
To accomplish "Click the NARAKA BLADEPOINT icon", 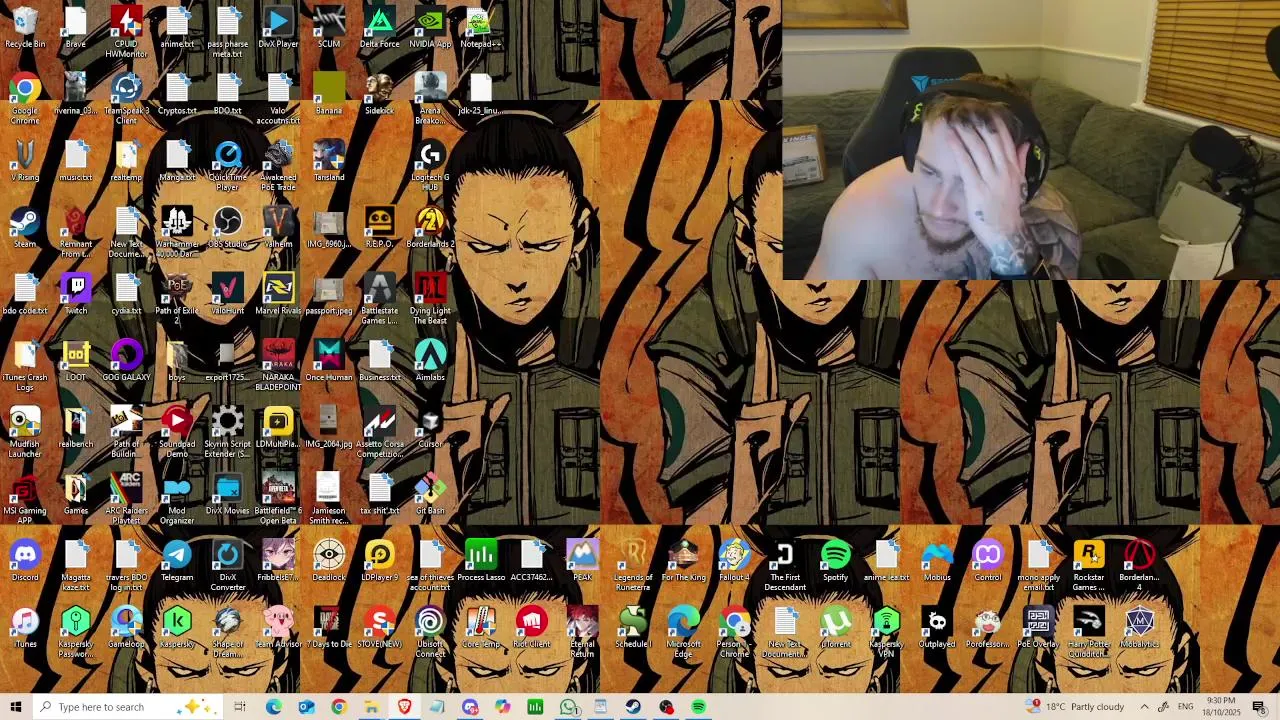I will 278,366.
